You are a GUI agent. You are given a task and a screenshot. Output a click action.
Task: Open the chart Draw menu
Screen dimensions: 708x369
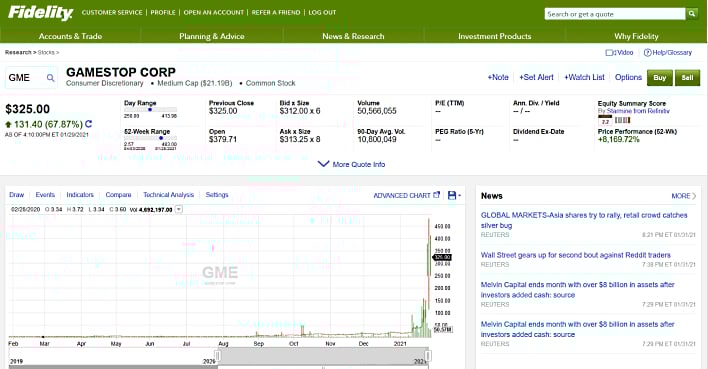click(17, 195)
